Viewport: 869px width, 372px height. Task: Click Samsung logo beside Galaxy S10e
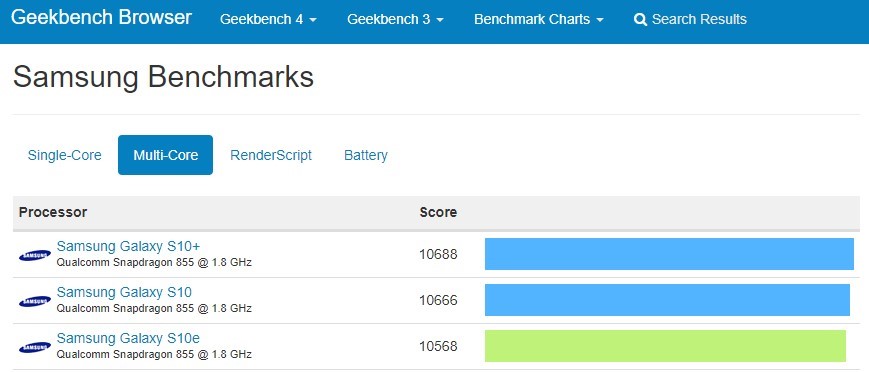click(x=35, y=347)
